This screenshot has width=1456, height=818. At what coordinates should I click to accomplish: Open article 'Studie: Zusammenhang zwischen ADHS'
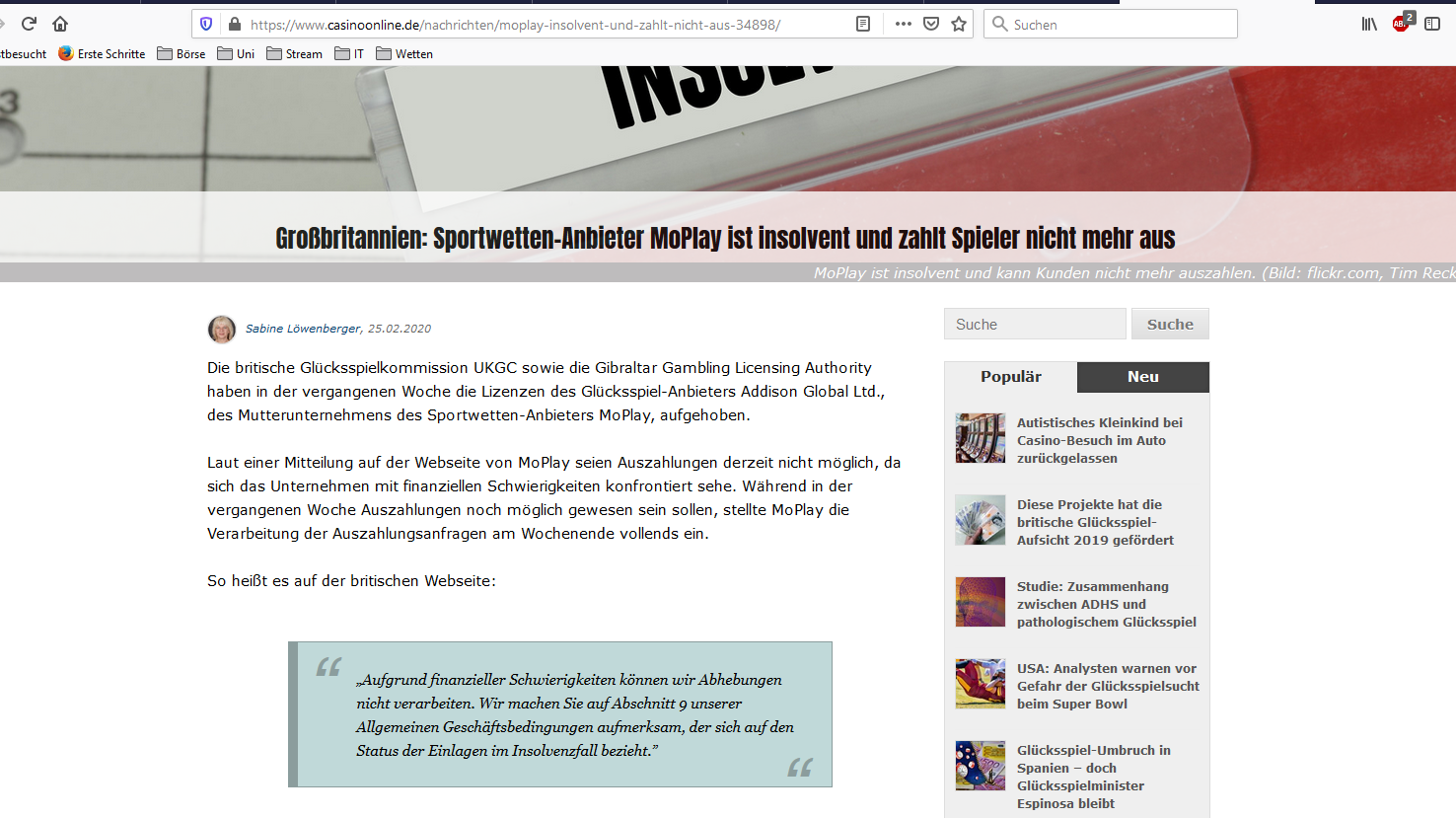(x=1107, y=604)
